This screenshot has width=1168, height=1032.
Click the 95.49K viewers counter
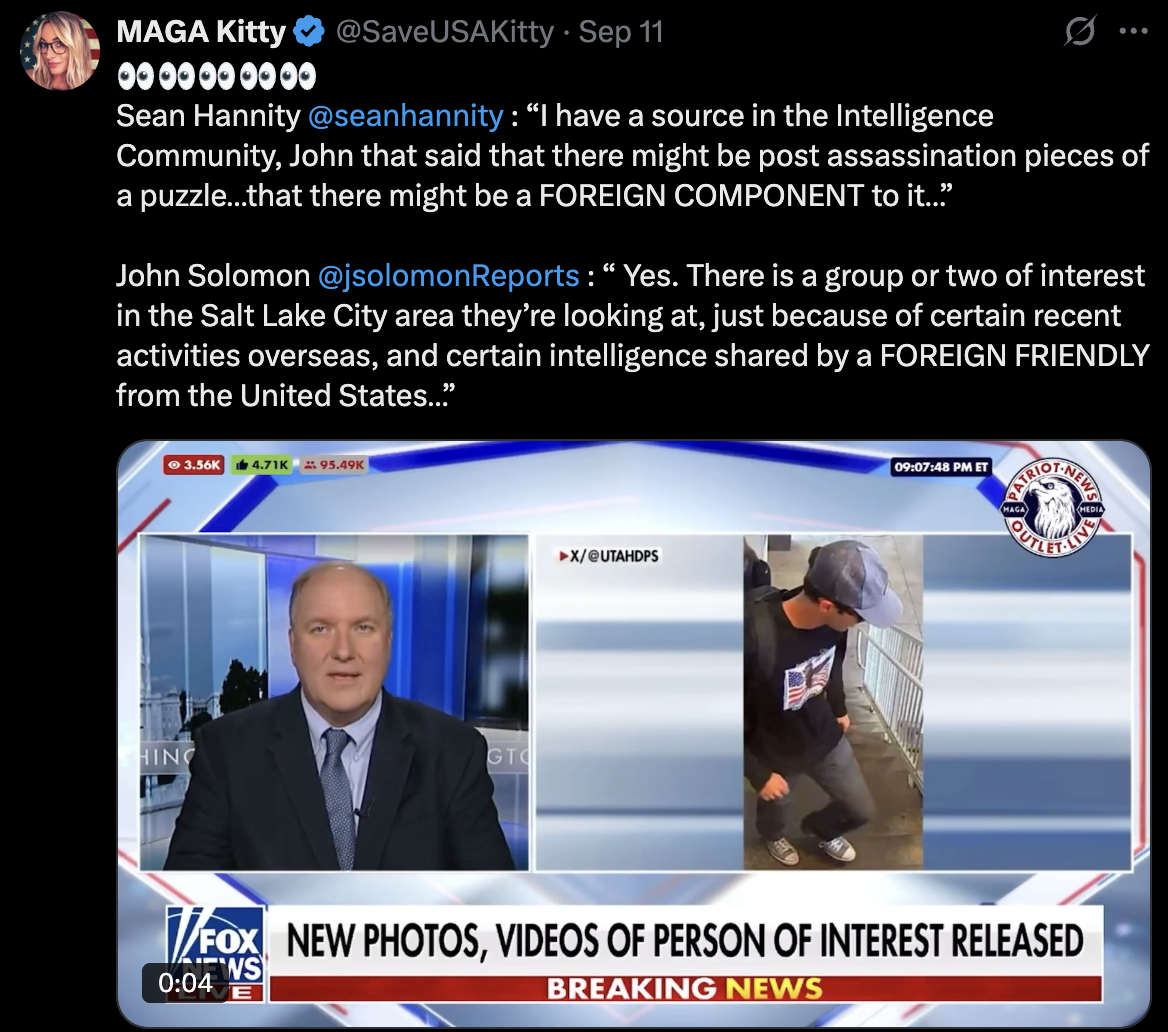coord(334,465)
